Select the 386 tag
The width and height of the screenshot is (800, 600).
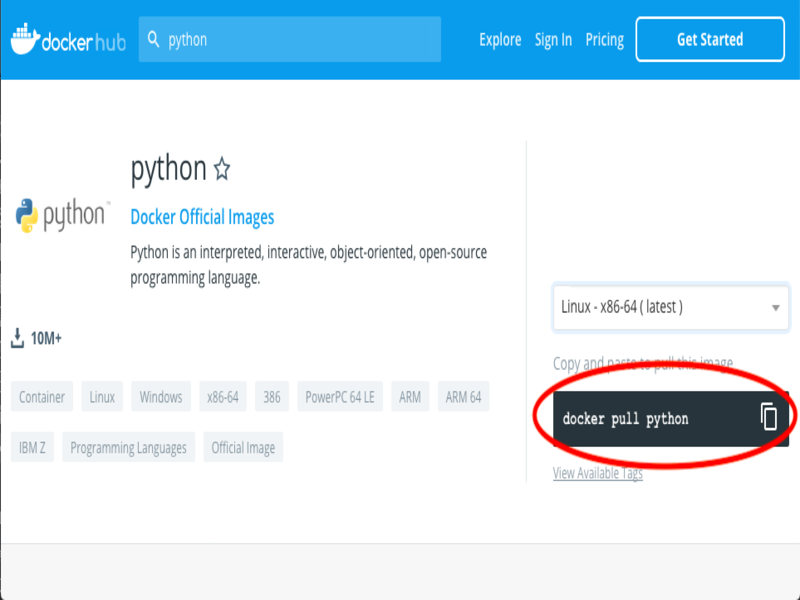[x=272, y=396]
